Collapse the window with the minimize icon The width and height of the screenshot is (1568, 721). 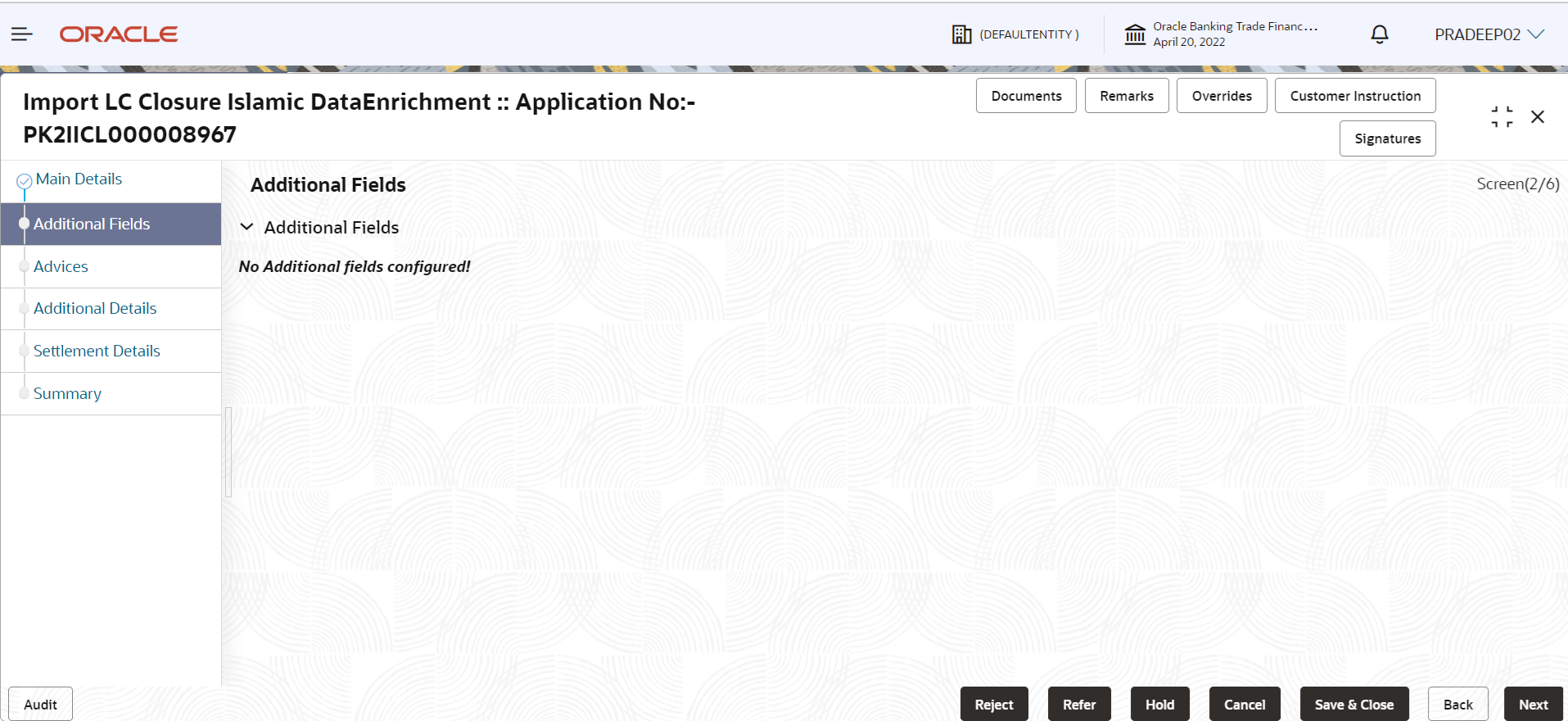pyautogui.click(x=1502, y=117)
